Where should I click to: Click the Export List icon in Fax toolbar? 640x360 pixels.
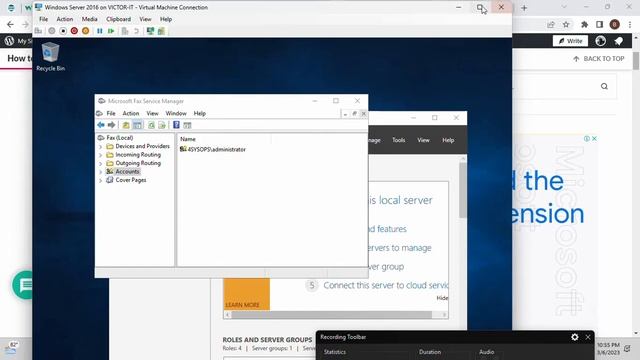162,125
